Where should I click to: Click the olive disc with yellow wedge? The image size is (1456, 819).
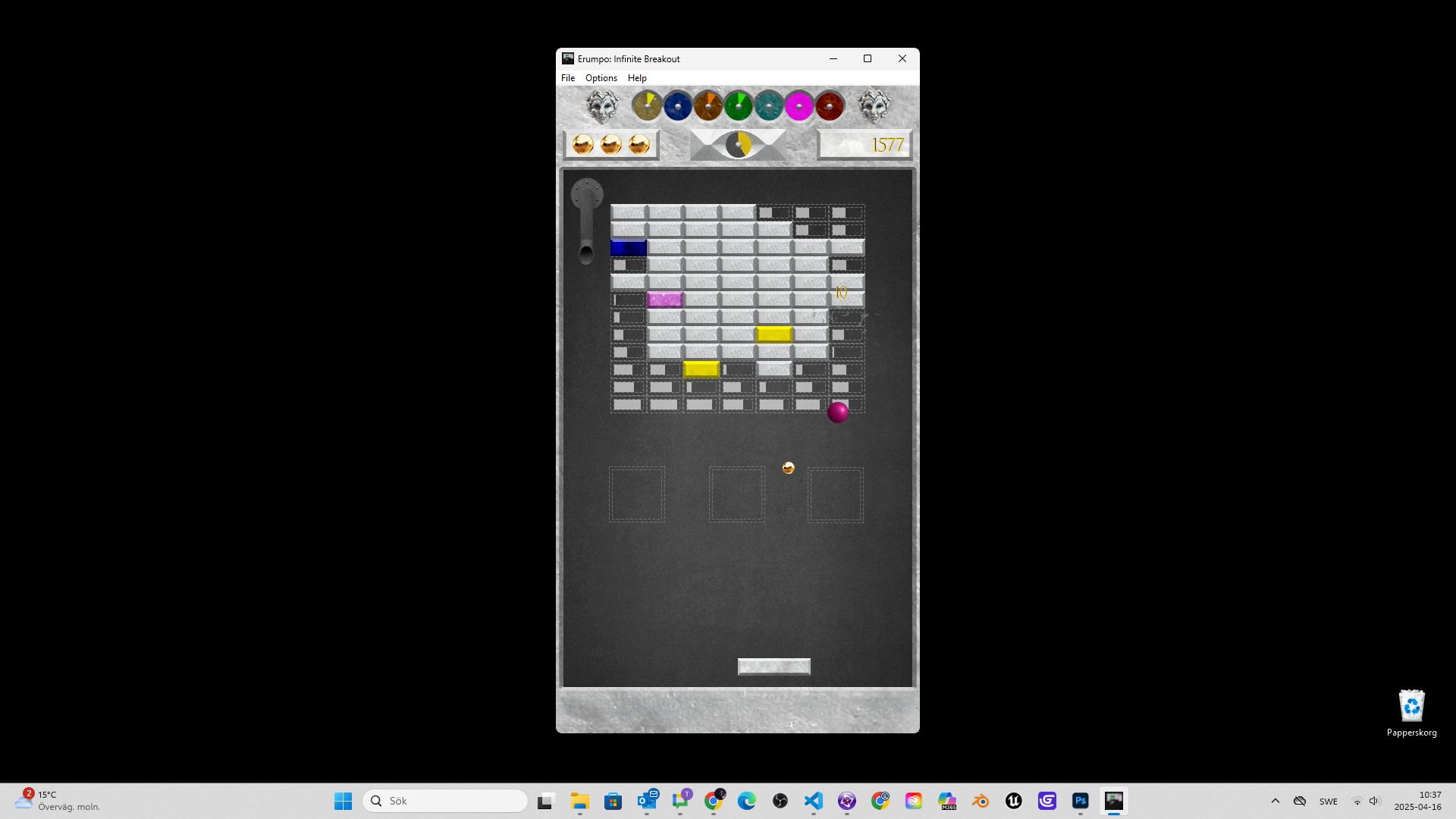tap(647, 106)
